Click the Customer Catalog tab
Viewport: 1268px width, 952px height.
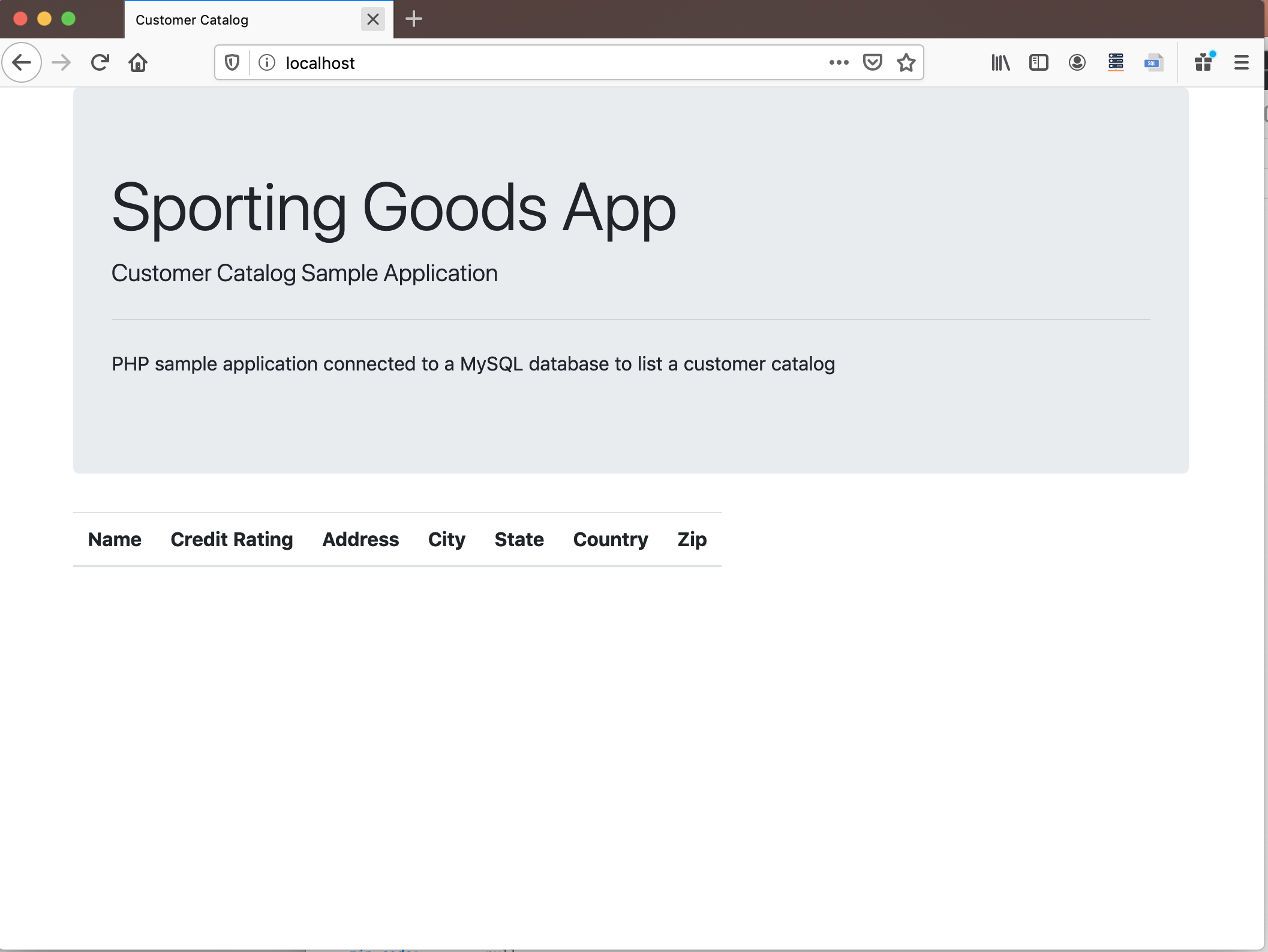click(244, 19)
